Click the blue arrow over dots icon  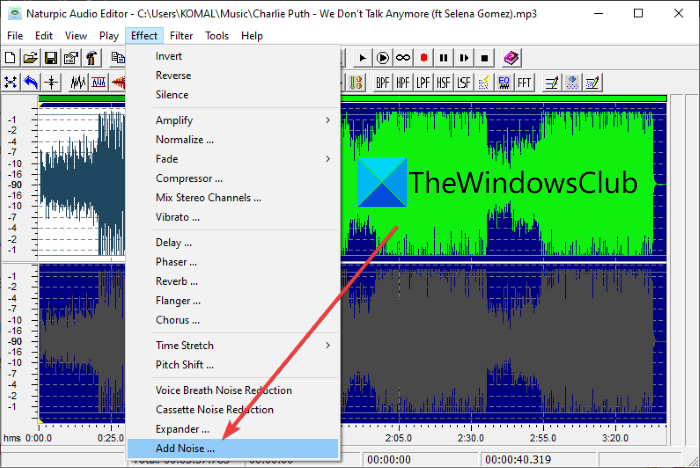click(572, 83)
